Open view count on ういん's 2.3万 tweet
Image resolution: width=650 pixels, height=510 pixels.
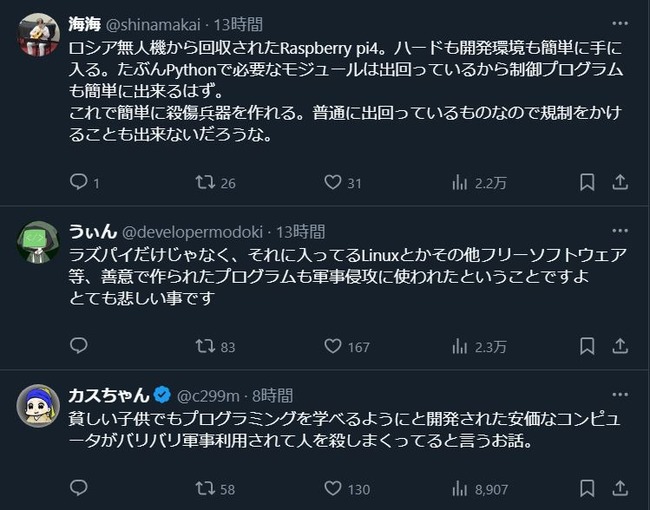(461, 346)
